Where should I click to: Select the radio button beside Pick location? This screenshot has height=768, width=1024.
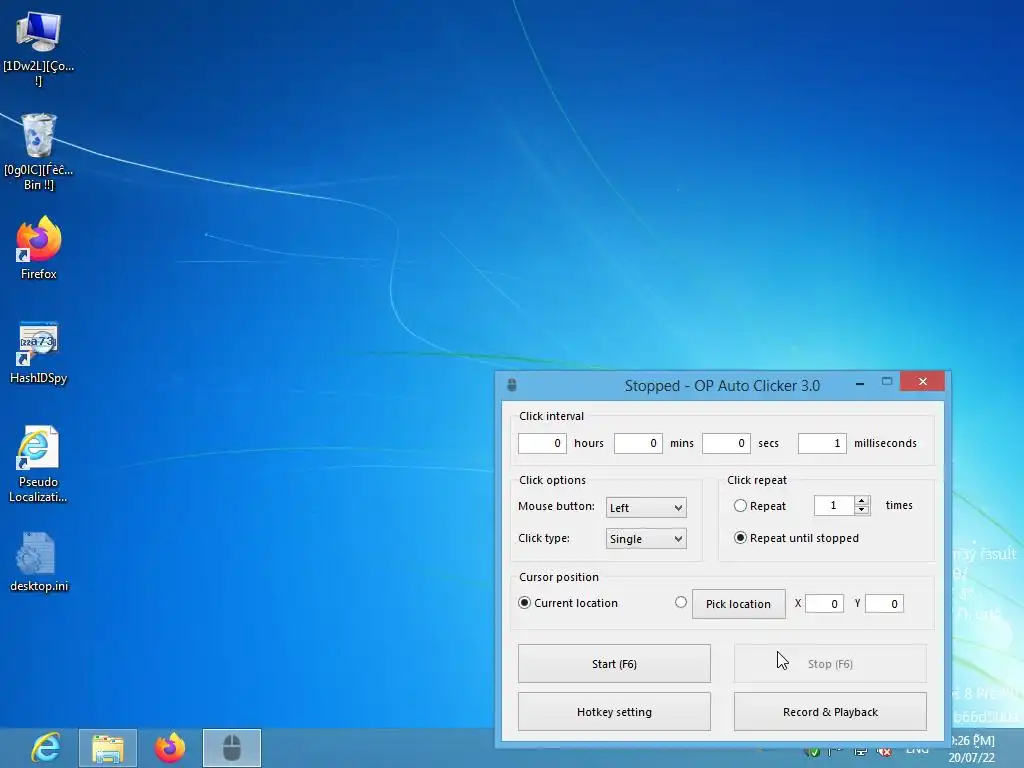coord(680,602)
